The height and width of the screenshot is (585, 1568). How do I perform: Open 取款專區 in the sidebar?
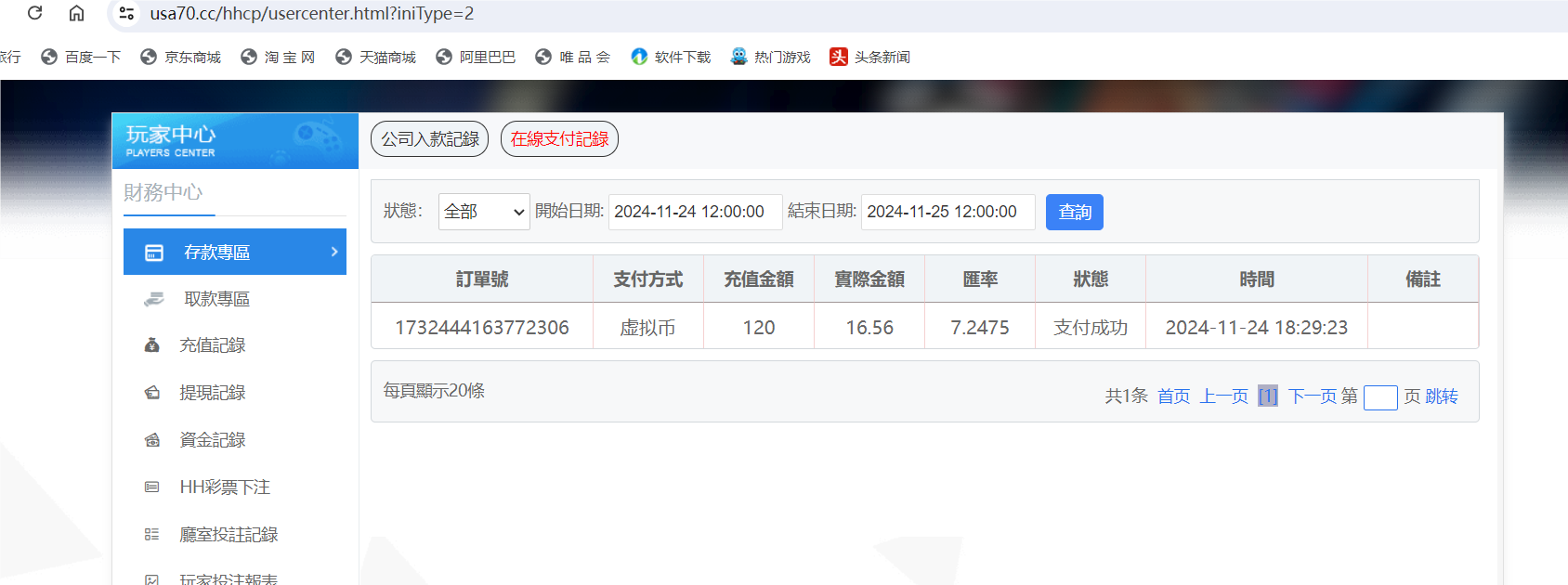point(216,299)
